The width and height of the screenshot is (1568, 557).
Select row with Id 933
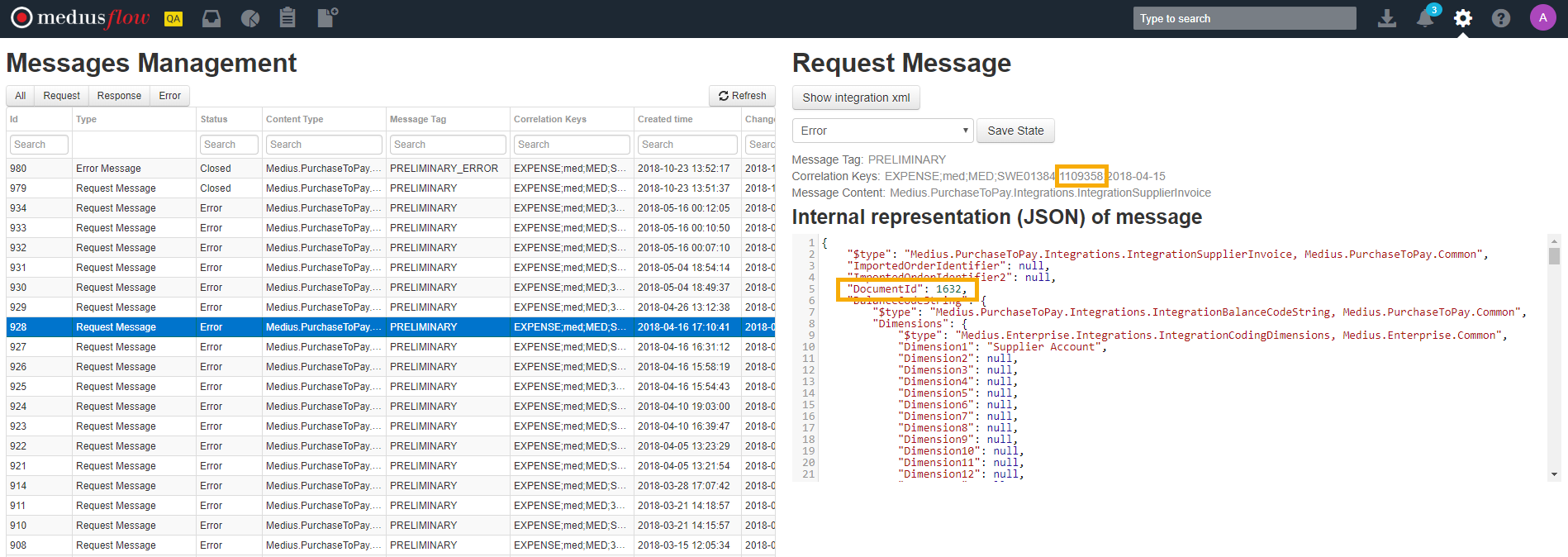click(391, 228)
